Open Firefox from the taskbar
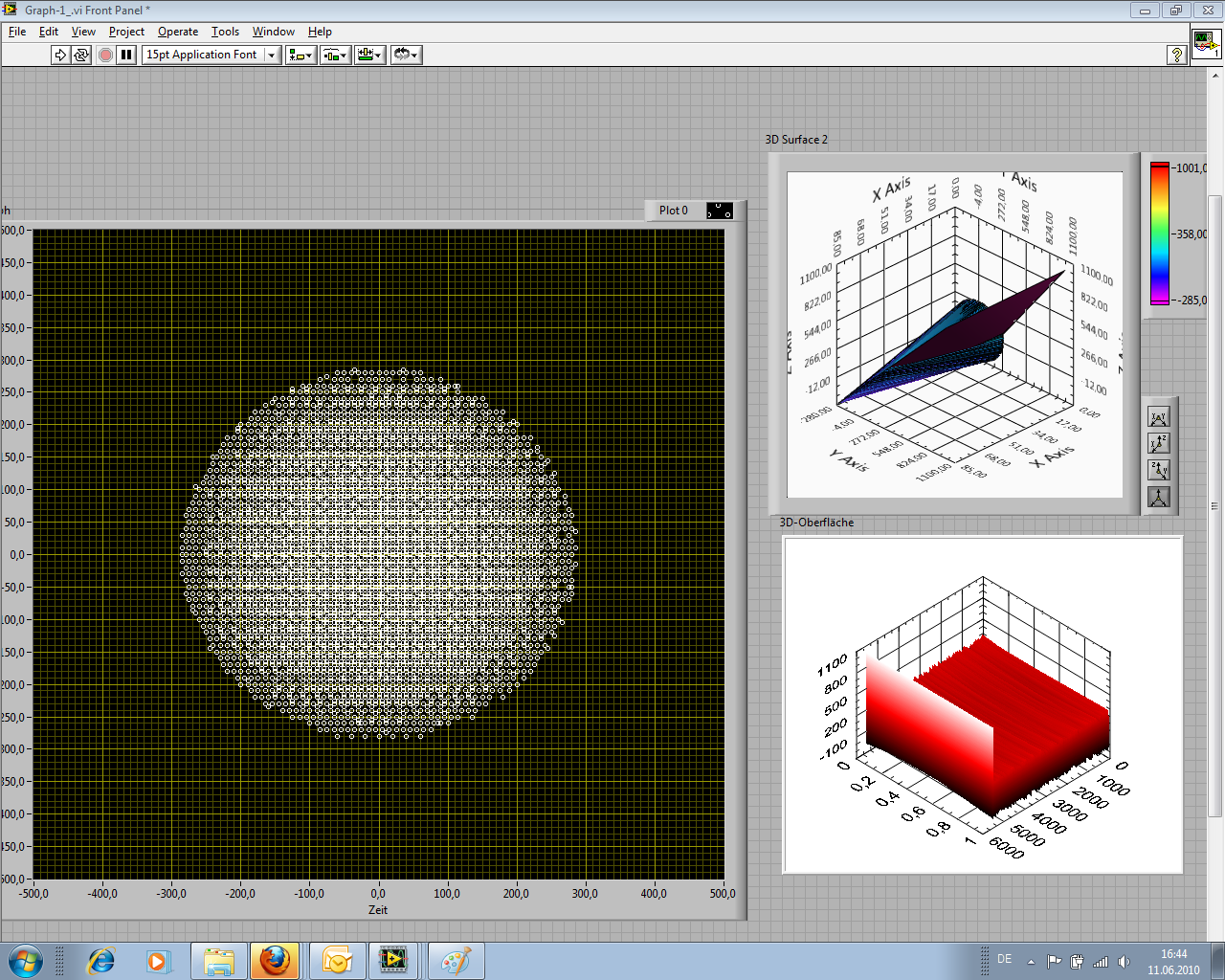Viewport: 1225px width, 980px height. [x=275, y=960]
